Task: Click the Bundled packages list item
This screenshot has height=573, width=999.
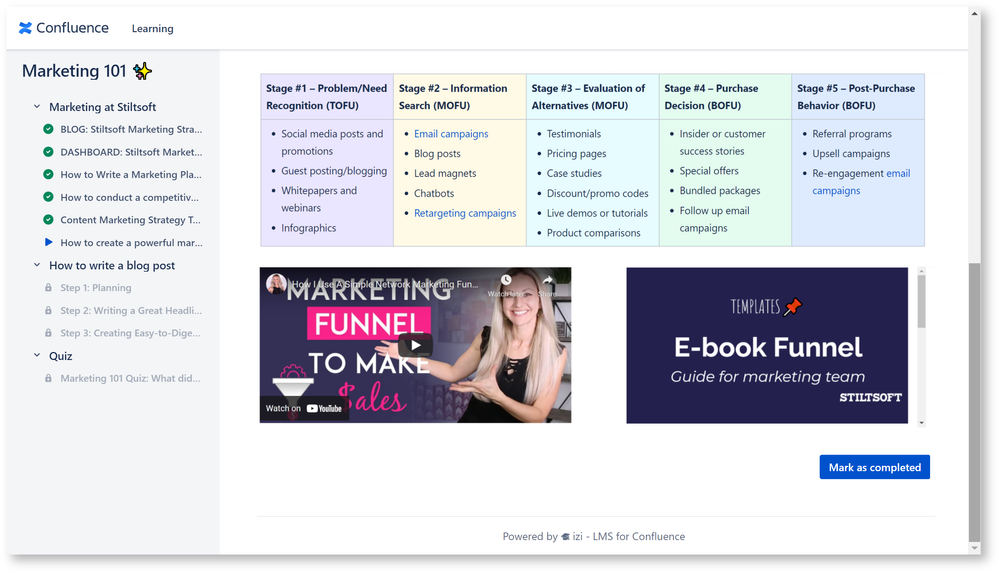Action: tap(720, 191)
